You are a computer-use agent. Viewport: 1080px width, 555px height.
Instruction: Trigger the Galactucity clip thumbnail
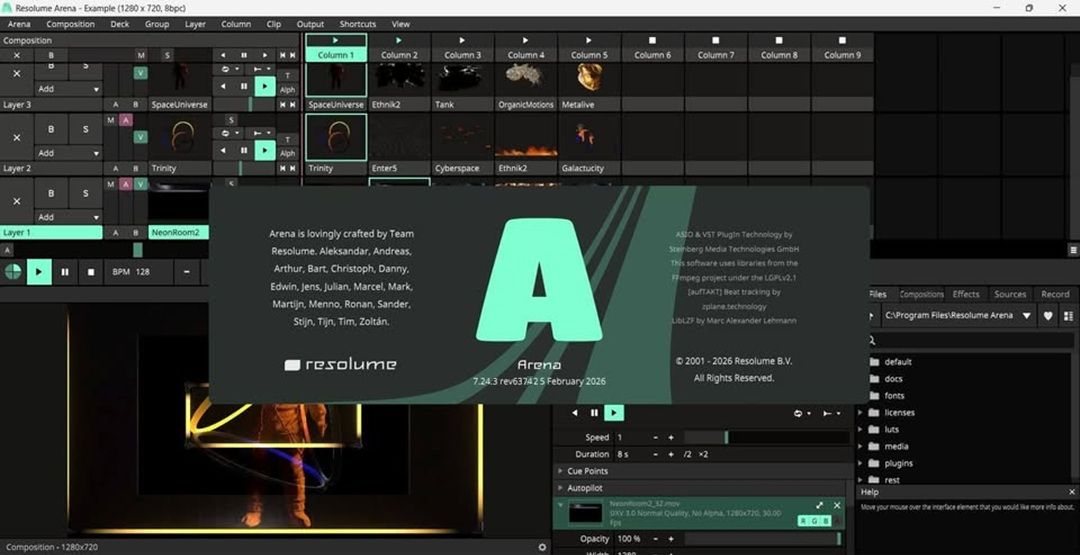pyautogui.click(x=589, y=137)
